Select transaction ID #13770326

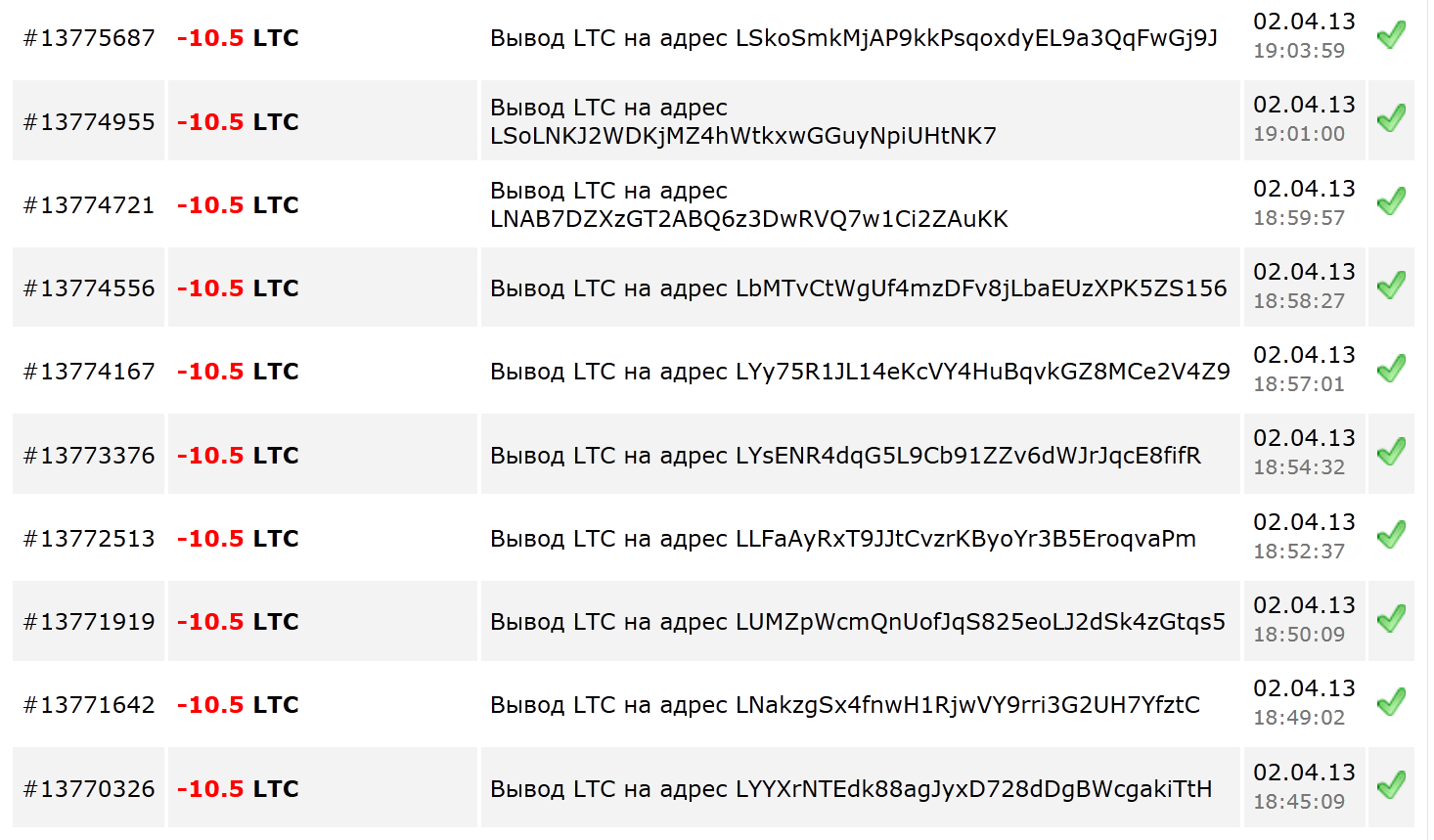[89, 789]
